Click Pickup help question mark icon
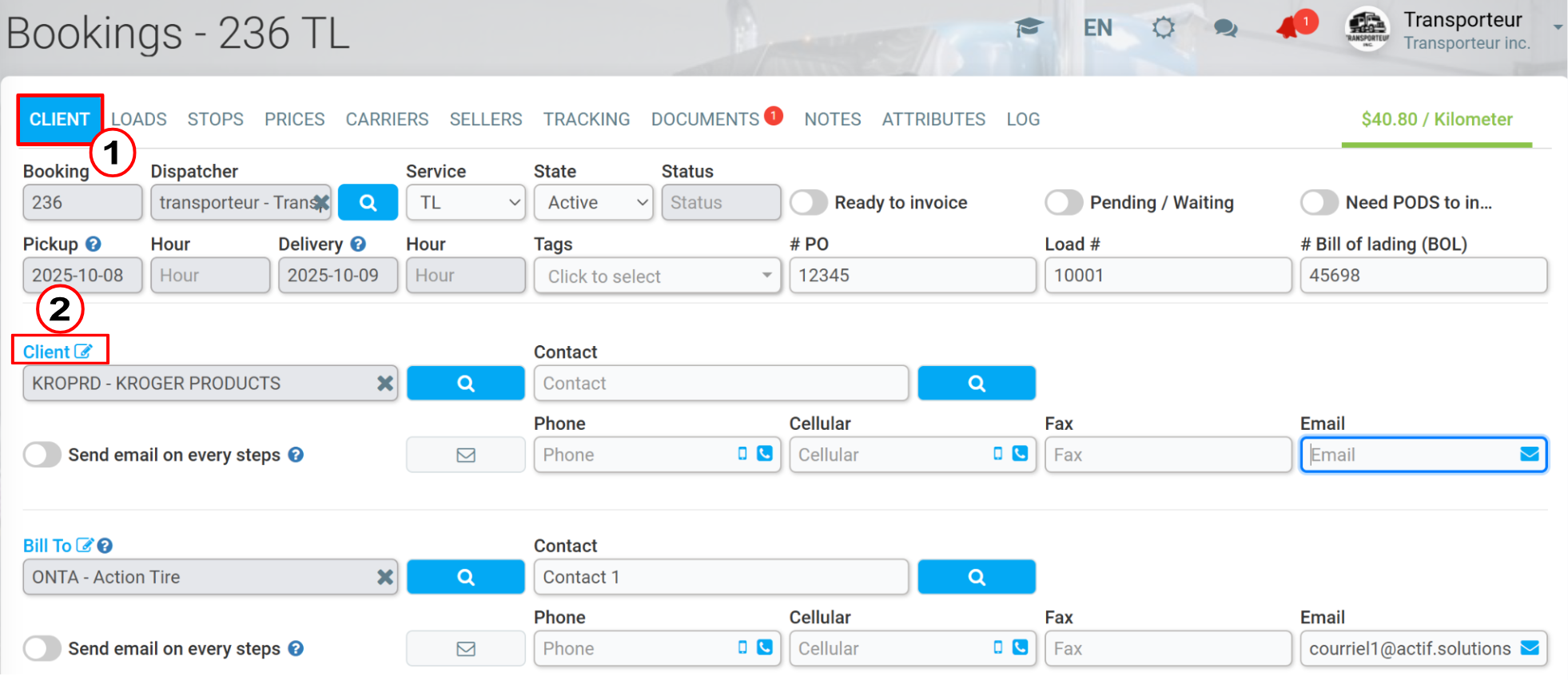Viewport: 1568px width, 680px height. [x=93, y=244]
